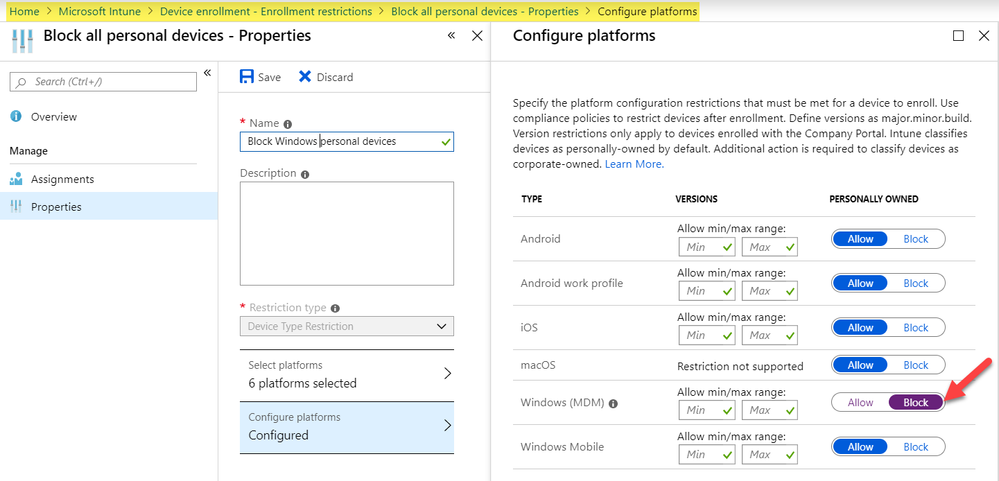The height and width of the screenshot is (481, 999).
Task: Click the Overview info icon in sidebar
Action: coord(16,117)
